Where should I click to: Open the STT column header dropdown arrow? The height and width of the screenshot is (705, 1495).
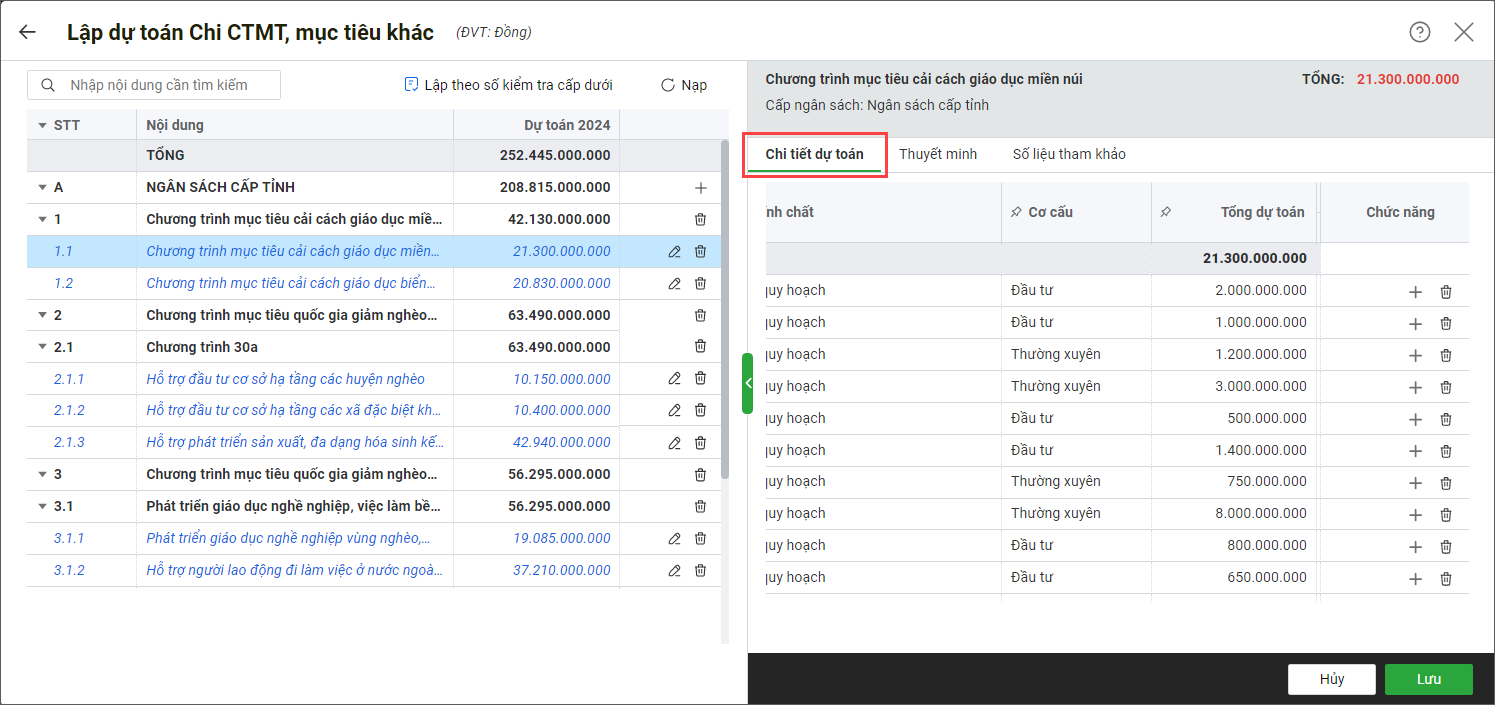42,126
